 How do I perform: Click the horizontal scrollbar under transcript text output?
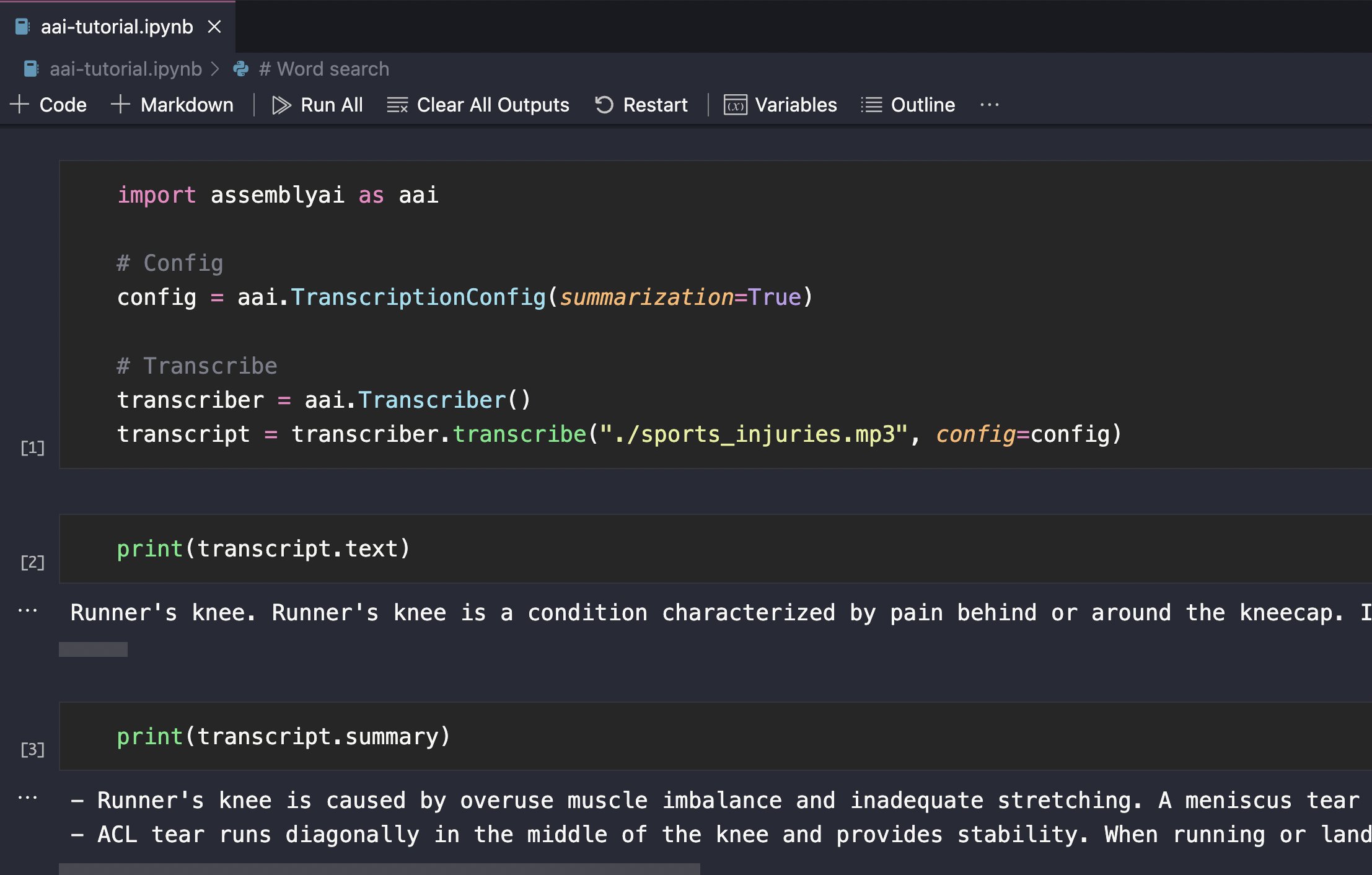[94, 649]
